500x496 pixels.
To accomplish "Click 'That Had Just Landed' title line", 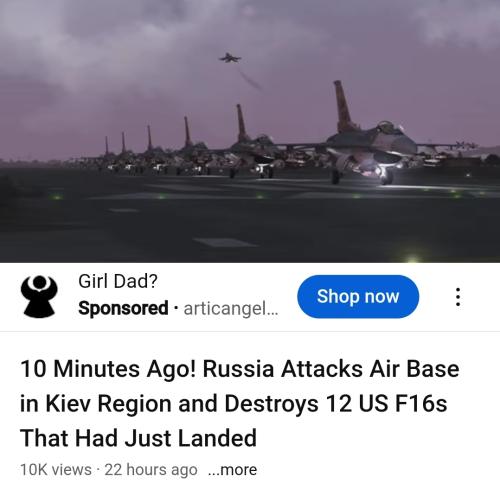I will pos(138,438).
